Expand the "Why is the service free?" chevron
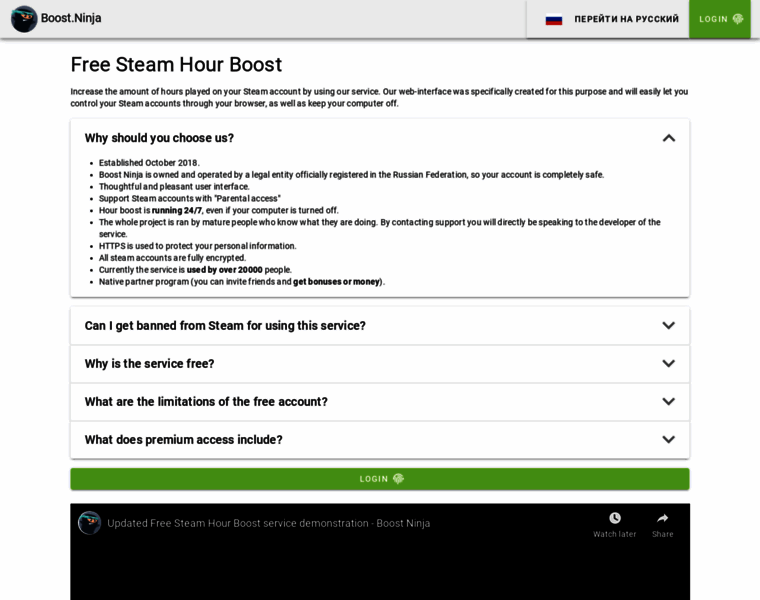Image resolution: width=760 pixels, height=600 pixels. (x=668, y=363)
